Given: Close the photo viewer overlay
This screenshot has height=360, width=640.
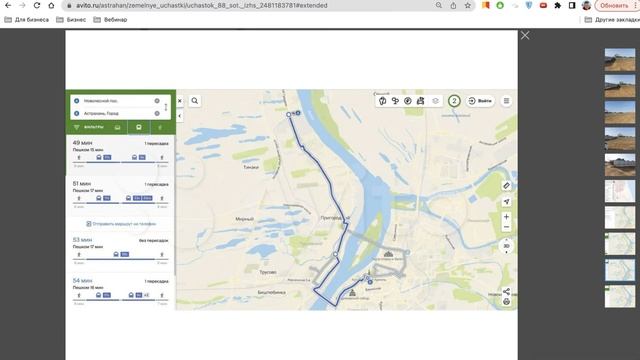Looking at the screenshot, I should pyautogui.click(x=525, y=36).
